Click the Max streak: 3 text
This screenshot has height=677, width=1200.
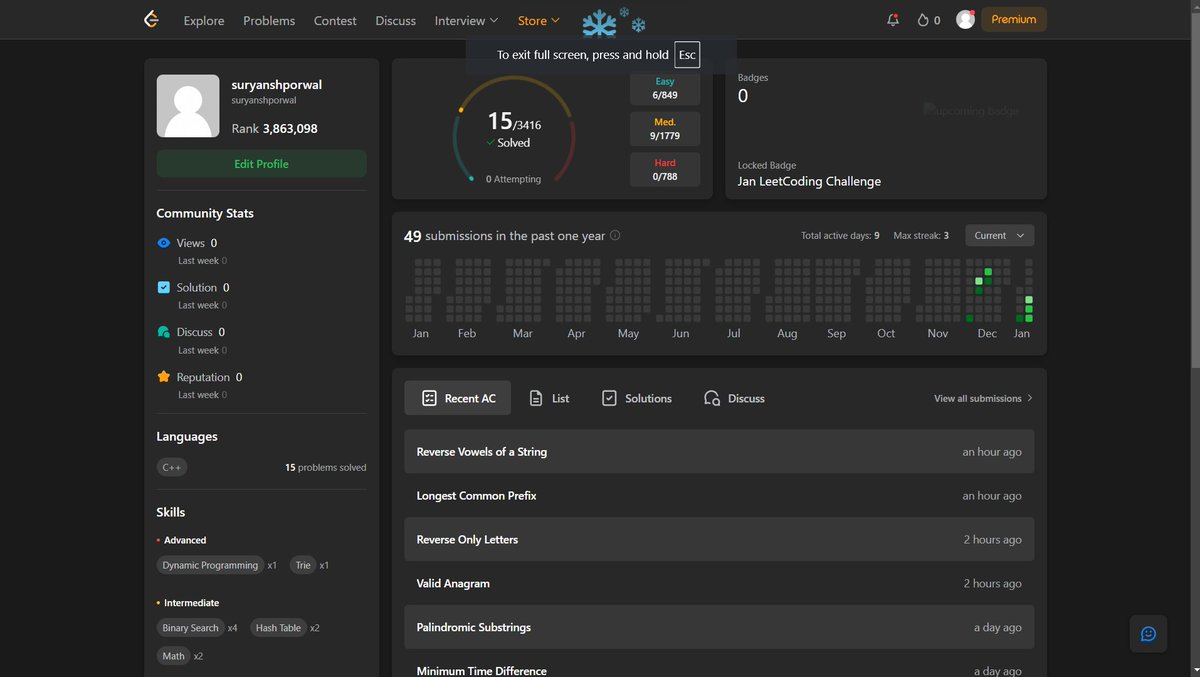pos(921,236)
